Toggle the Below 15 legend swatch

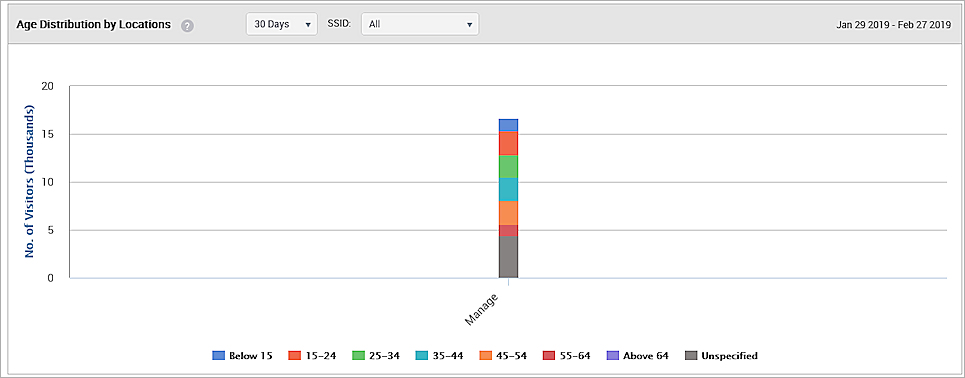pyautogui.click(x=219, y=356)
